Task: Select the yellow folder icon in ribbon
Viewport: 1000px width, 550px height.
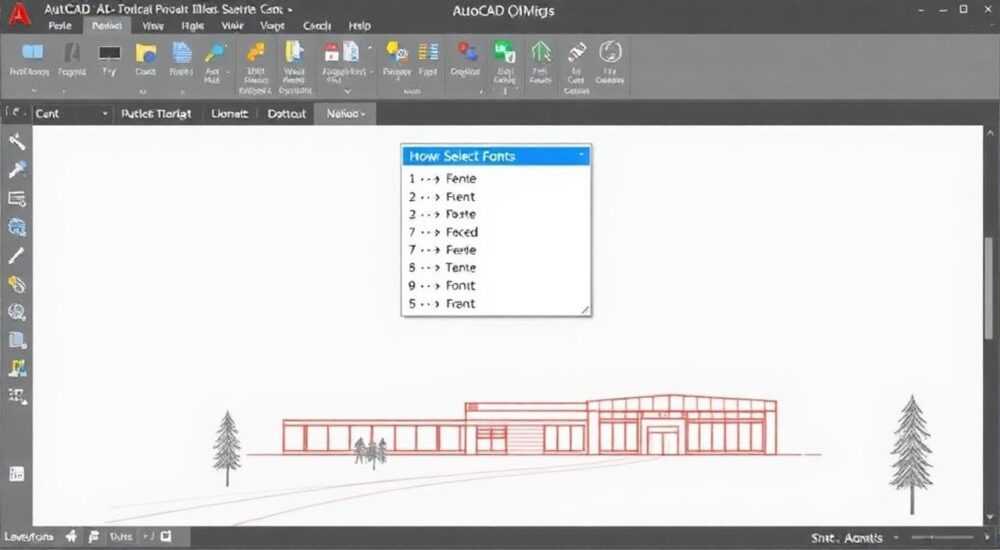Action: click(145, 54)
